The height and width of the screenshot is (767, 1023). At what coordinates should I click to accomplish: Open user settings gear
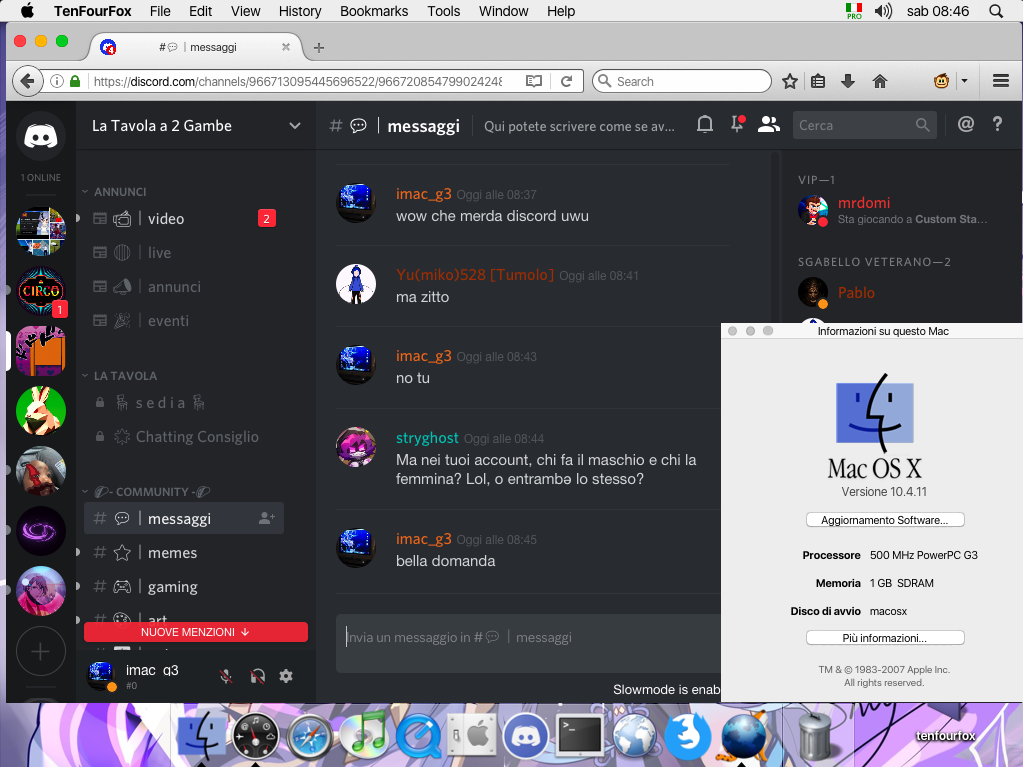286,676
